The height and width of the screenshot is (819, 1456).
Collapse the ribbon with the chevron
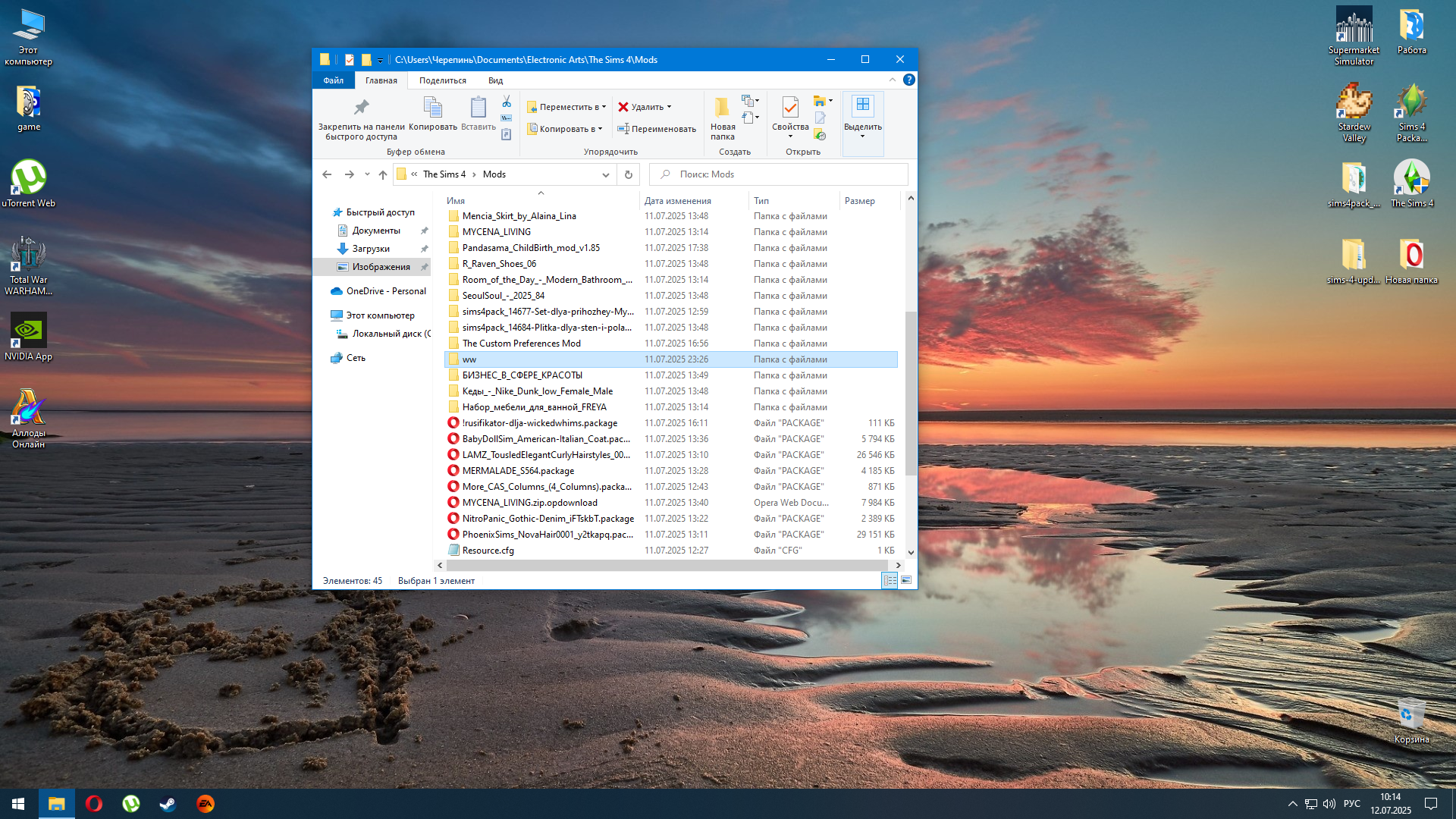coord(892,80)
